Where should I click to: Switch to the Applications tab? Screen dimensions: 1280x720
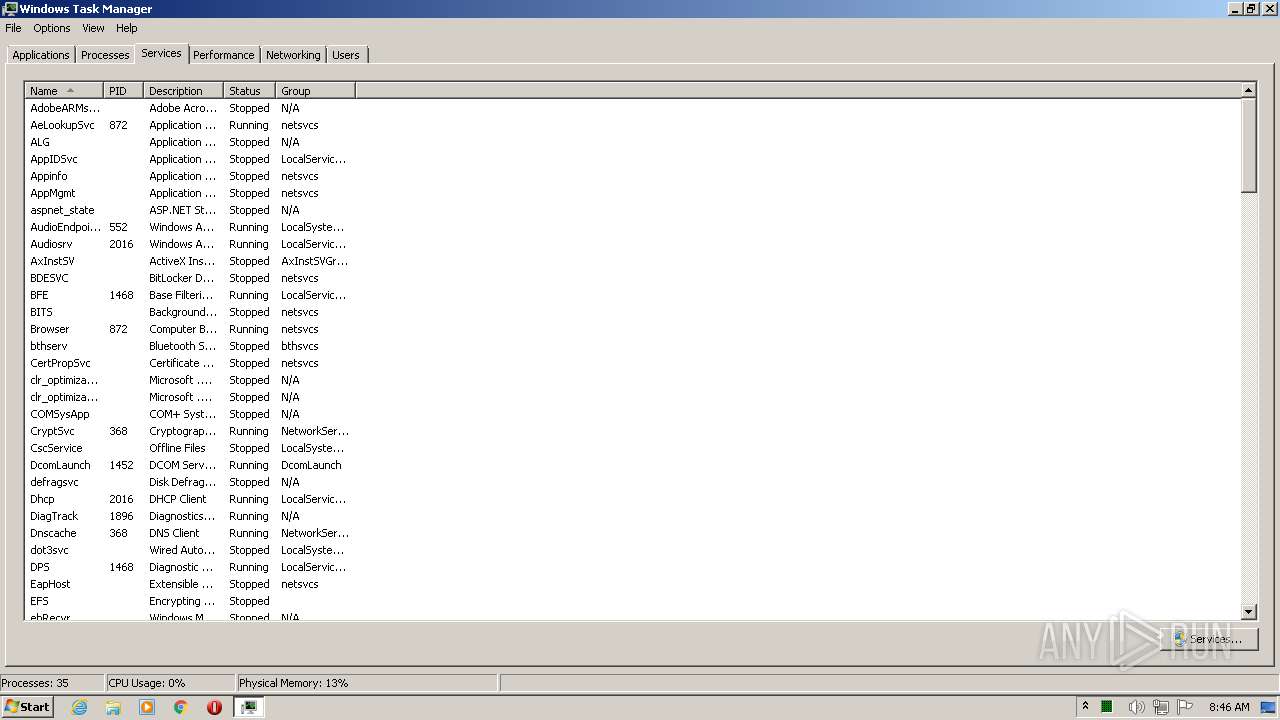point(41,55)
